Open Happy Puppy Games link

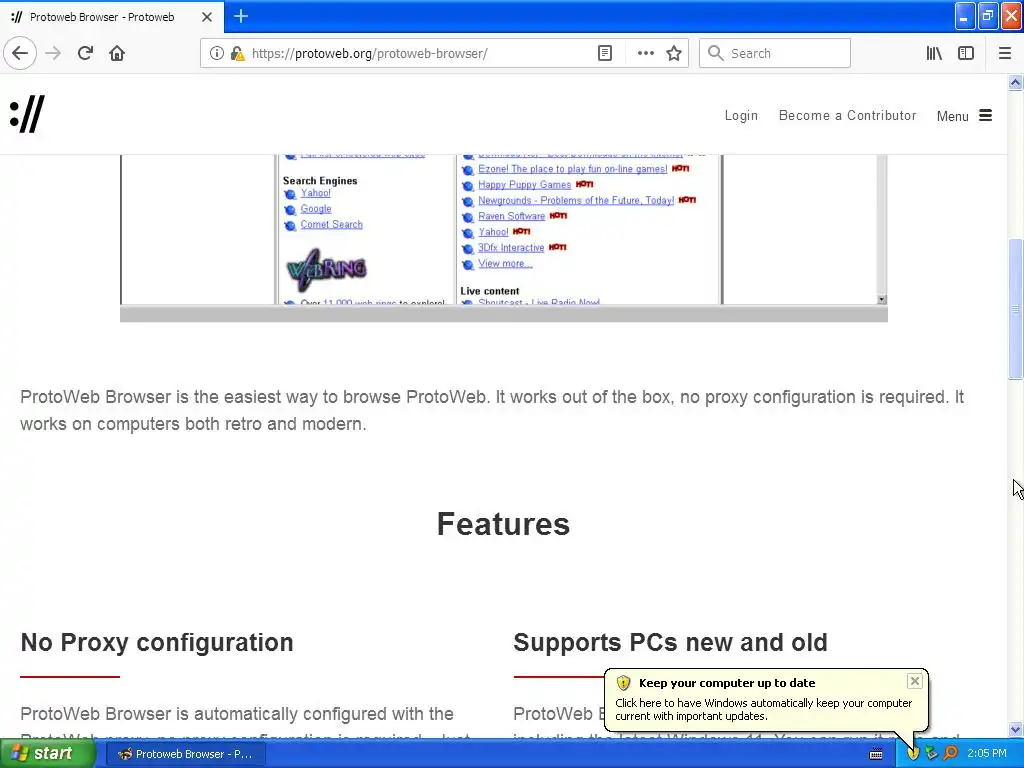point(524,184)
